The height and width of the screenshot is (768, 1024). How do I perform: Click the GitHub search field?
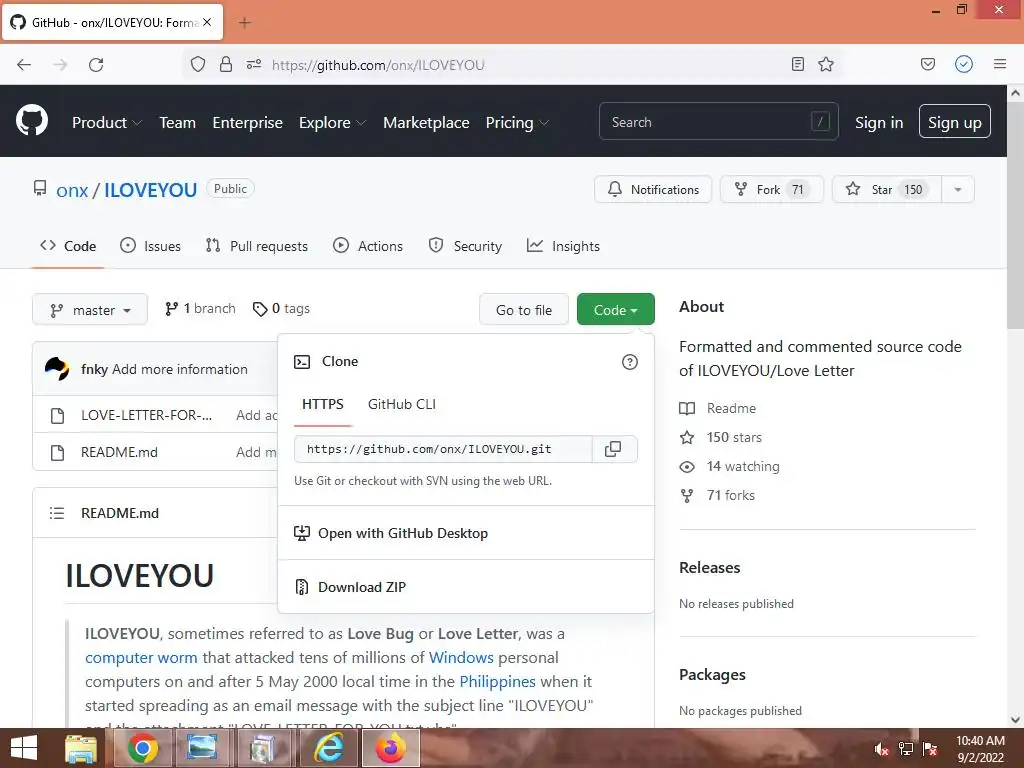pos(718,121)
